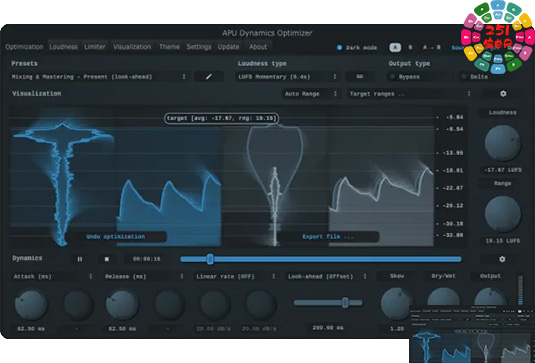The image size is (535, 363).
Task: Click the Look-ahead offset slider handle
Action: click(345, 303)
